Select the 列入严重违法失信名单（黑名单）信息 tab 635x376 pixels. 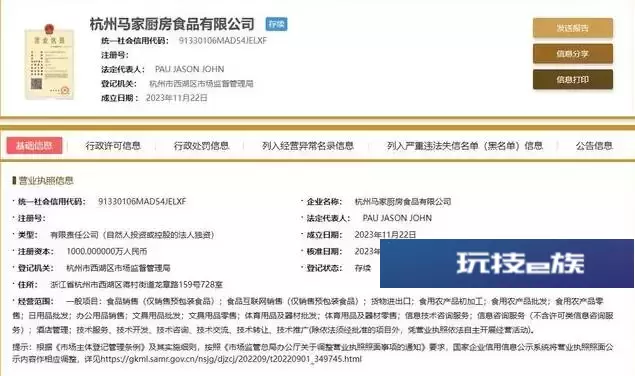pos(465,146)
